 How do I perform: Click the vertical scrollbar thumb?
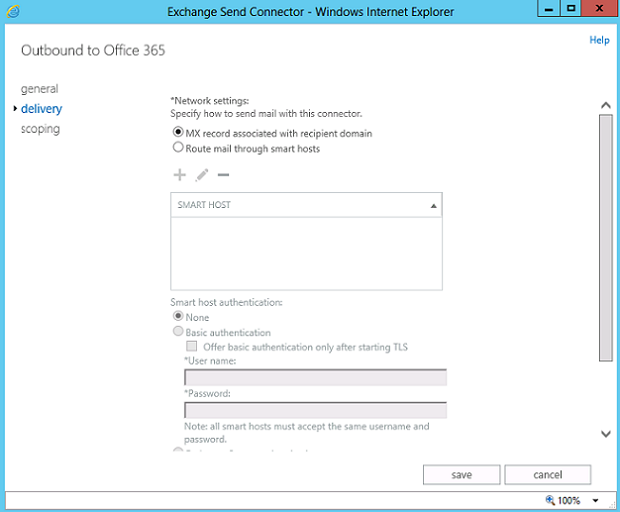coord(605,238)
